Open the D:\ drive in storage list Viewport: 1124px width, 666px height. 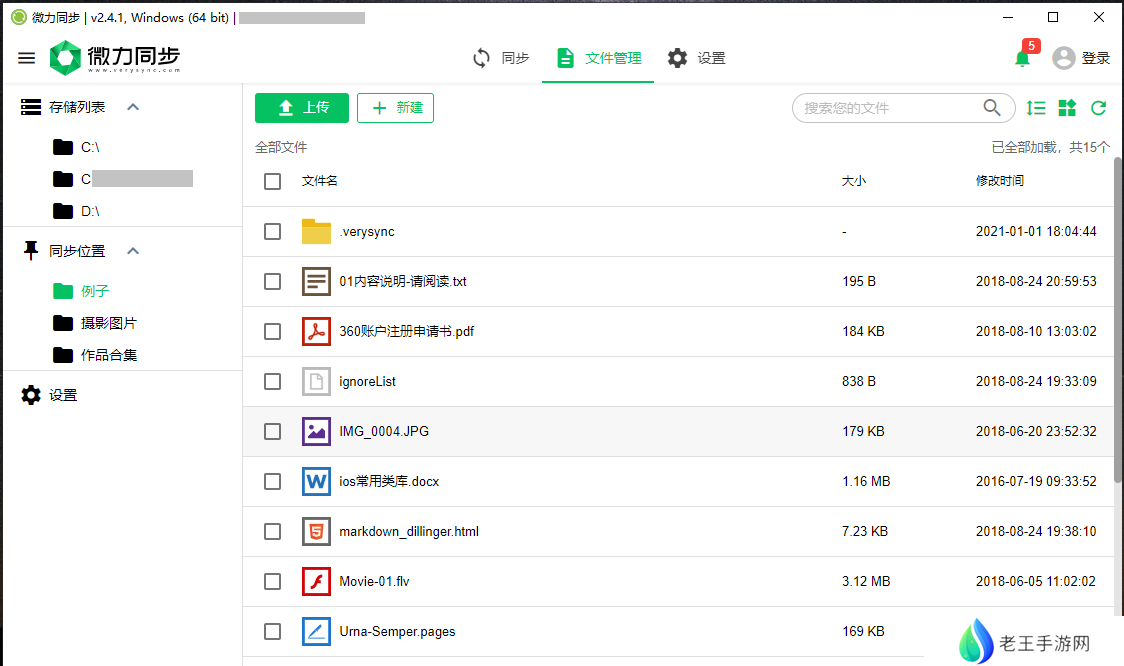[x=89, y=211]
